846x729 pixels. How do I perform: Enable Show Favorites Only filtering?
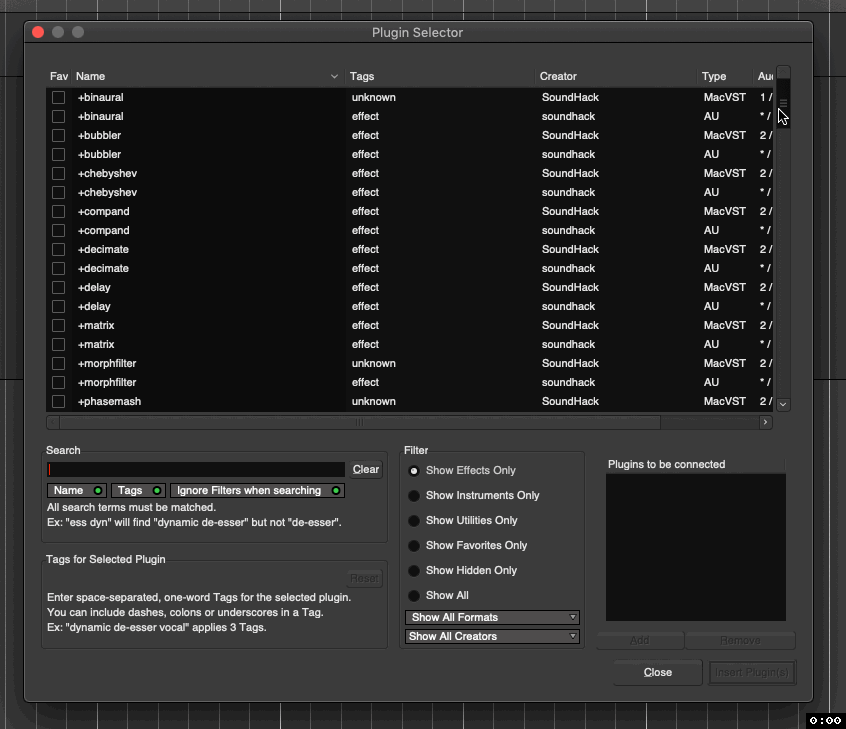[412, 545]
